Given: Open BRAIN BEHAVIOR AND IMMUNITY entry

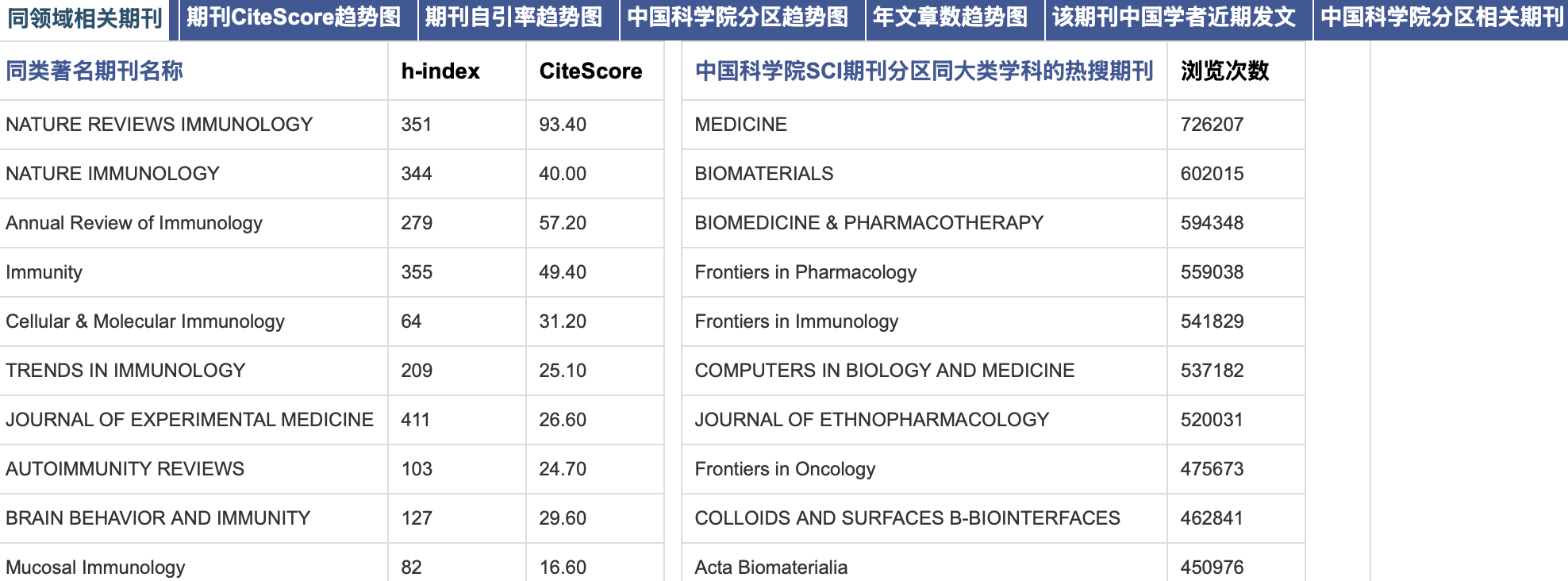Looking at the screenshot, I should 158,518.
